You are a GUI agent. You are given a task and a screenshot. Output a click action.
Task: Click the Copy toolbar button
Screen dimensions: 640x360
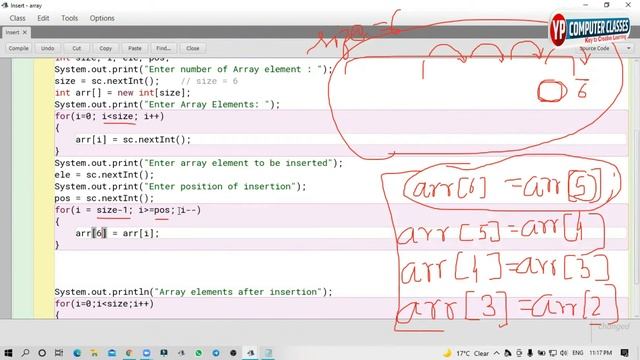(x=106, y=48)
